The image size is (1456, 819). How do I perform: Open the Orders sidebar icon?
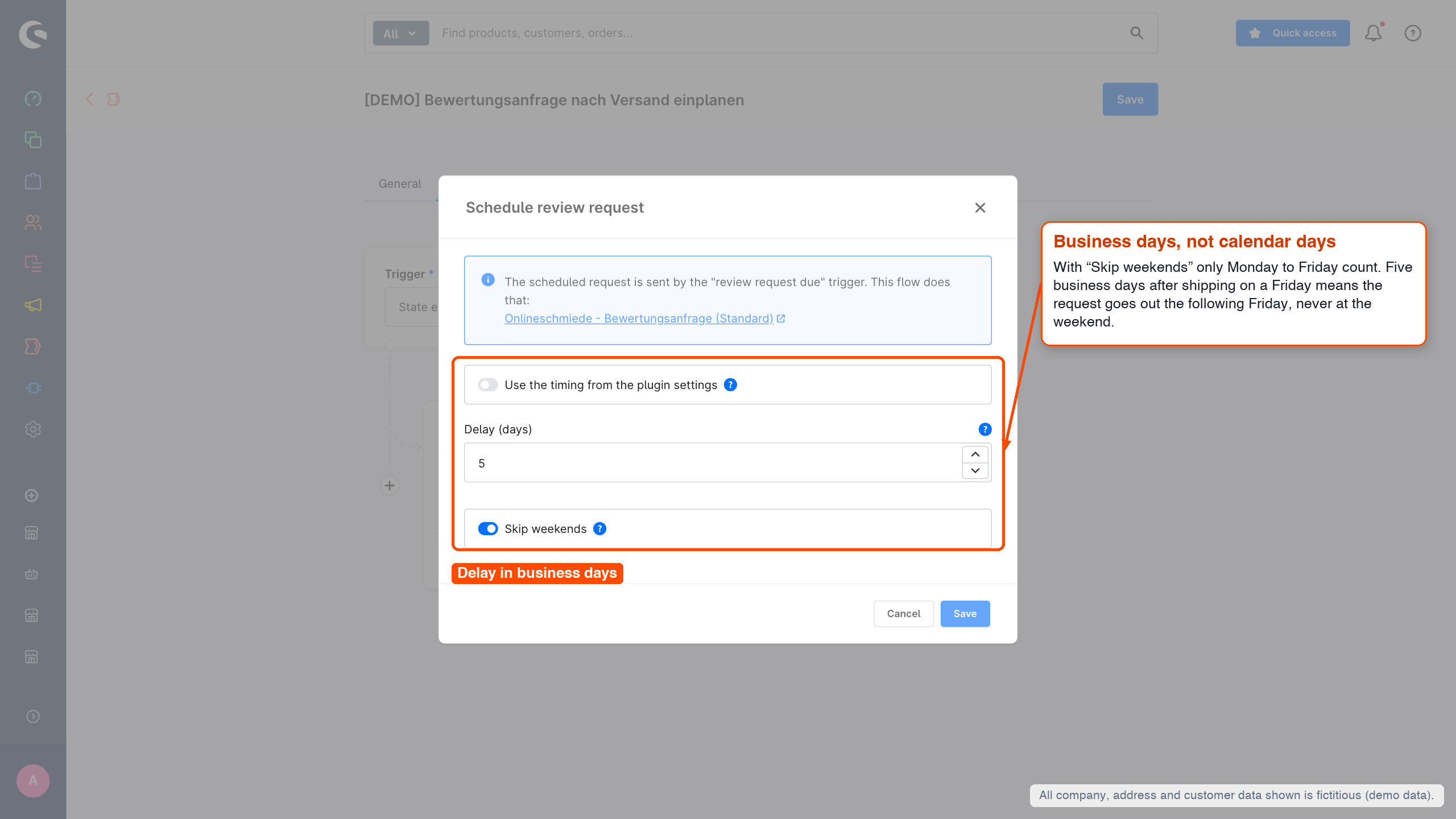[x=33, y=181]
